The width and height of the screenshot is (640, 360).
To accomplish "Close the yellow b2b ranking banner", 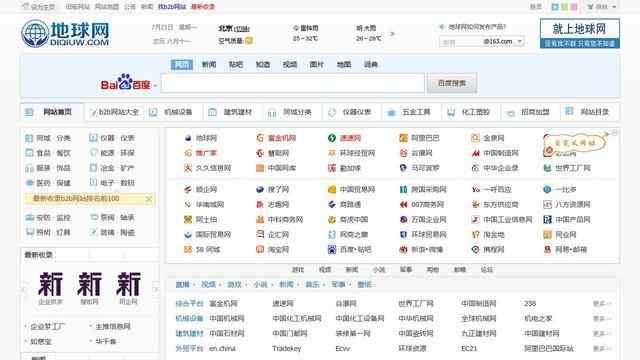I will [149, 199].
